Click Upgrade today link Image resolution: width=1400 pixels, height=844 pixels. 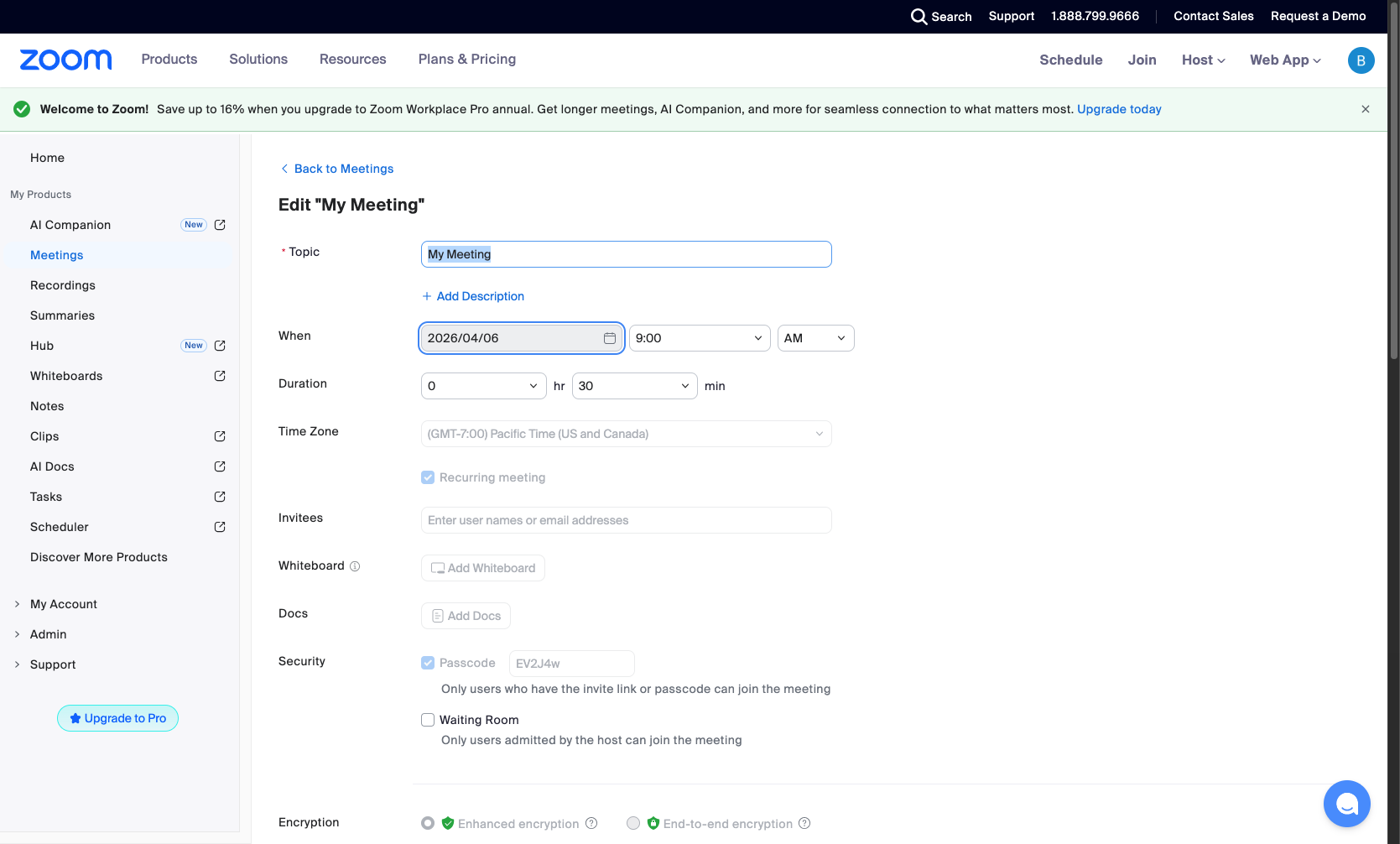point(1119,109)
